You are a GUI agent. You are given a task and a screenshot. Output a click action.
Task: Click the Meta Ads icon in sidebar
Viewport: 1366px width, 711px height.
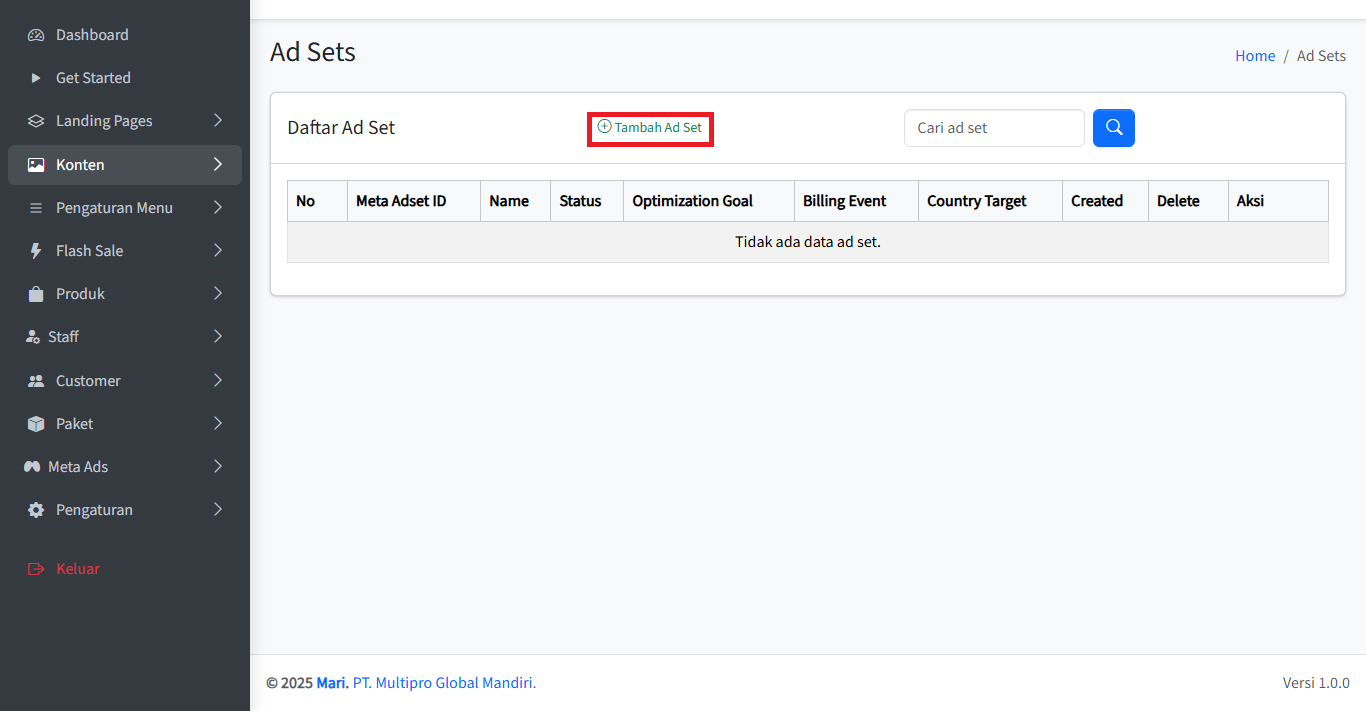click(x=32, y=467)
